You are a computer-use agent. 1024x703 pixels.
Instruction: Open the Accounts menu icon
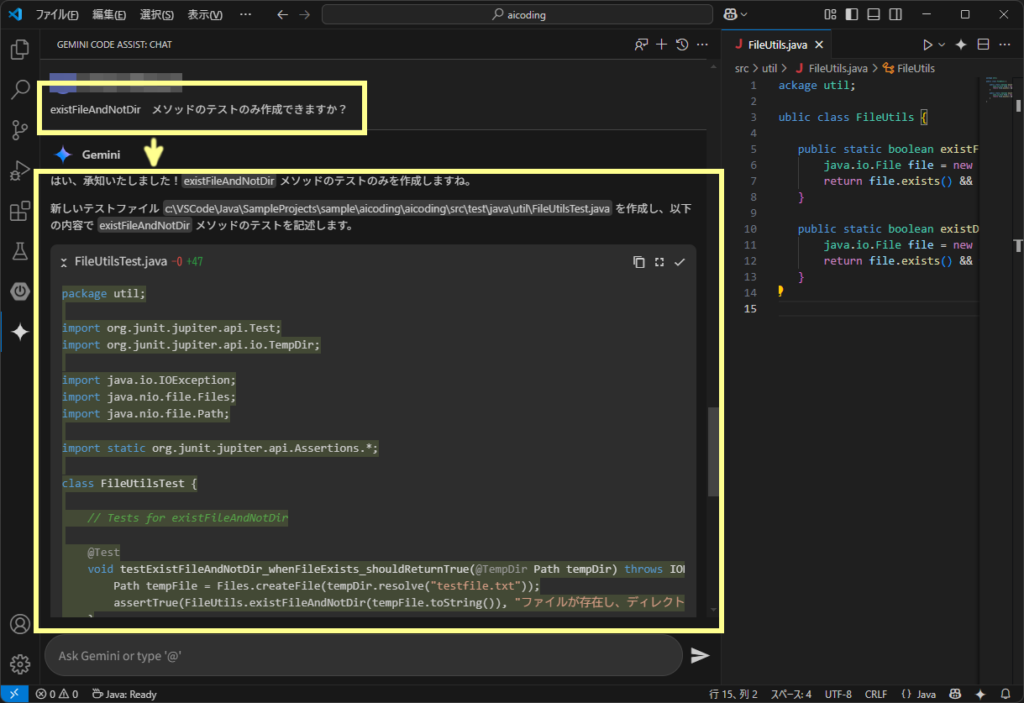tap(20, 624)
